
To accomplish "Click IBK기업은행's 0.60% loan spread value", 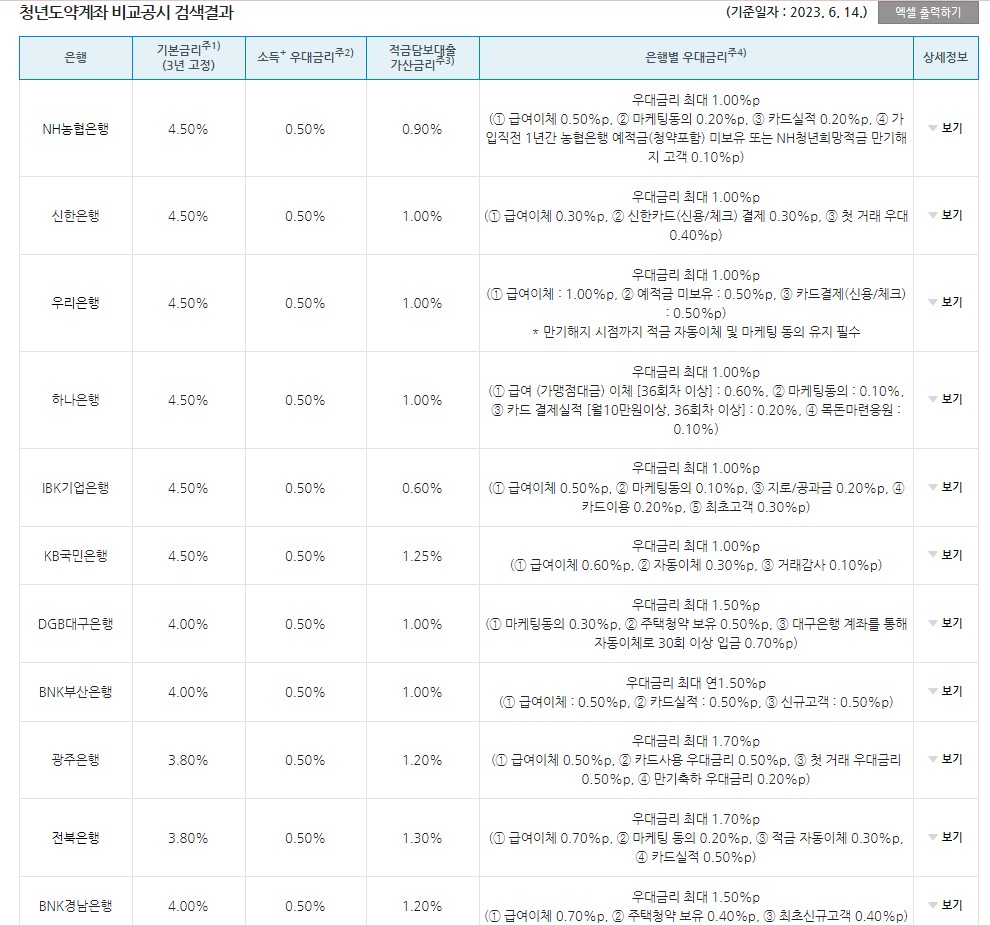I will [422, 489].
